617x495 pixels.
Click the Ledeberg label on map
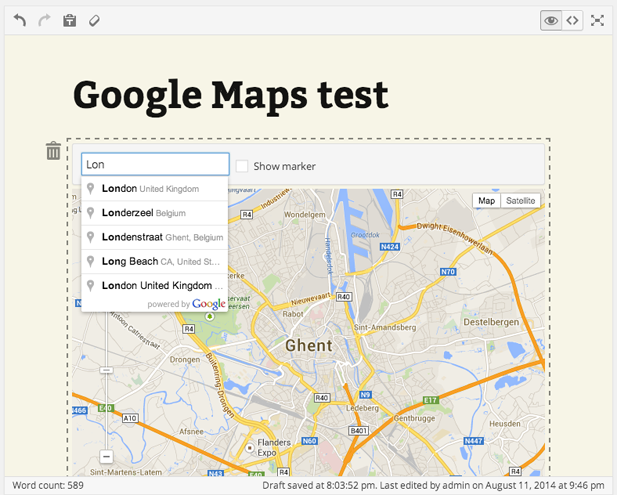[362, 408]
